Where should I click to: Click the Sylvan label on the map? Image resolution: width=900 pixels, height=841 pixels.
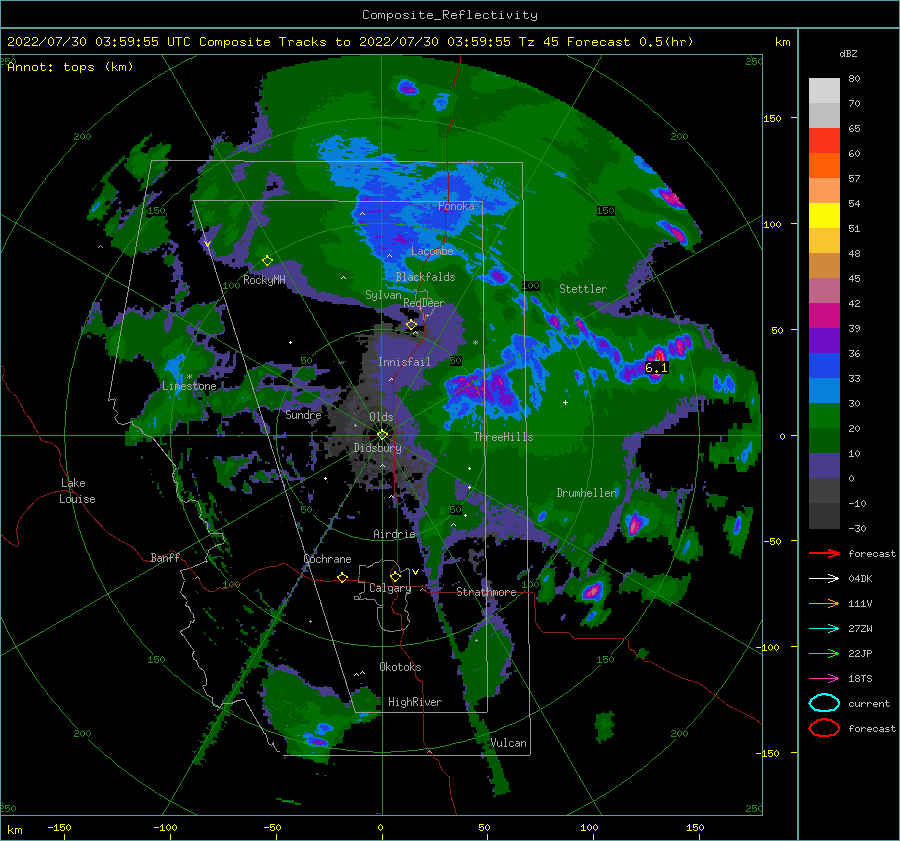383,295
